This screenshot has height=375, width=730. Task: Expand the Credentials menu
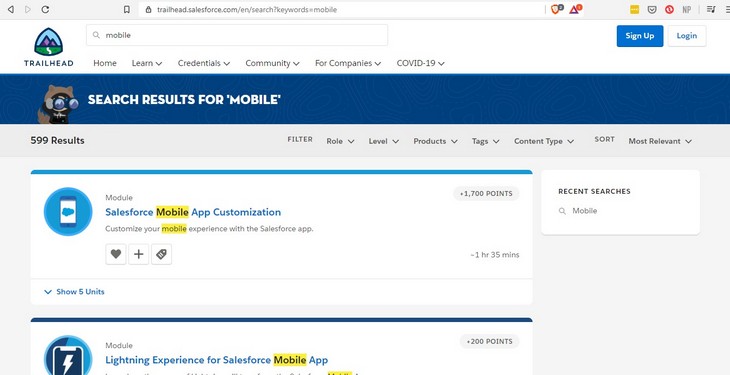click(x=203, y=63)
